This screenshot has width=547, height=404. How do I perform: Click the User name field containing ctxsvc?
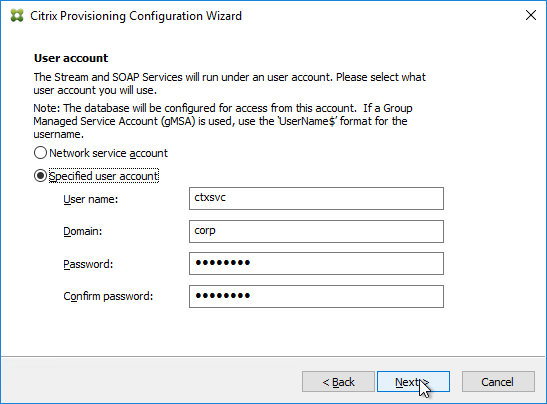(x=316, y=199)
